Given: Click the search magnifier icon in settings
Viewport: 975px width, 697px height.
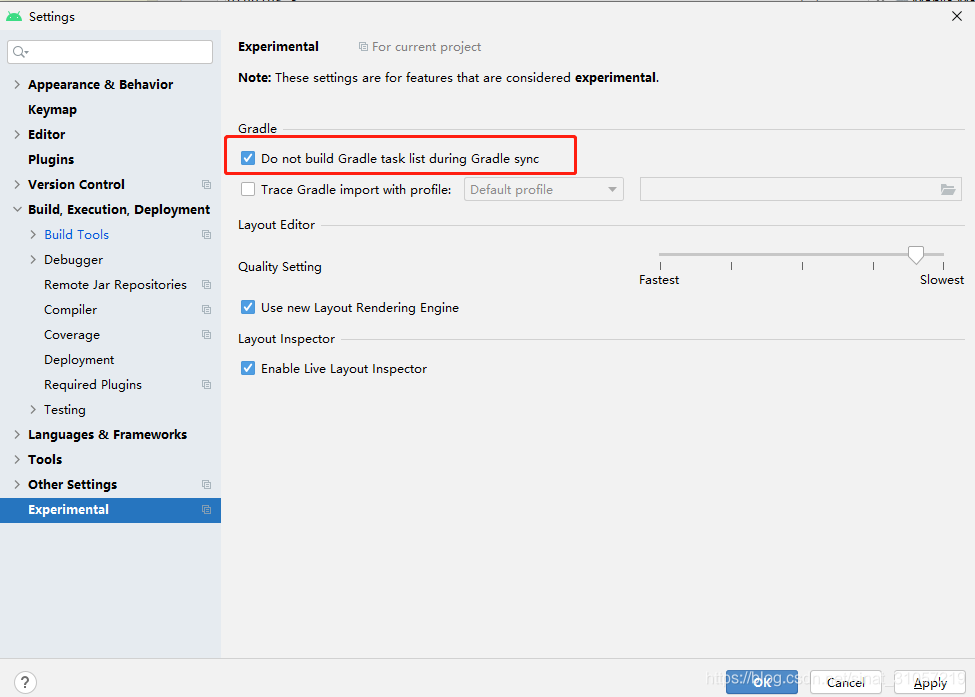Looking at the screenshot, I should tap(20, 52).
